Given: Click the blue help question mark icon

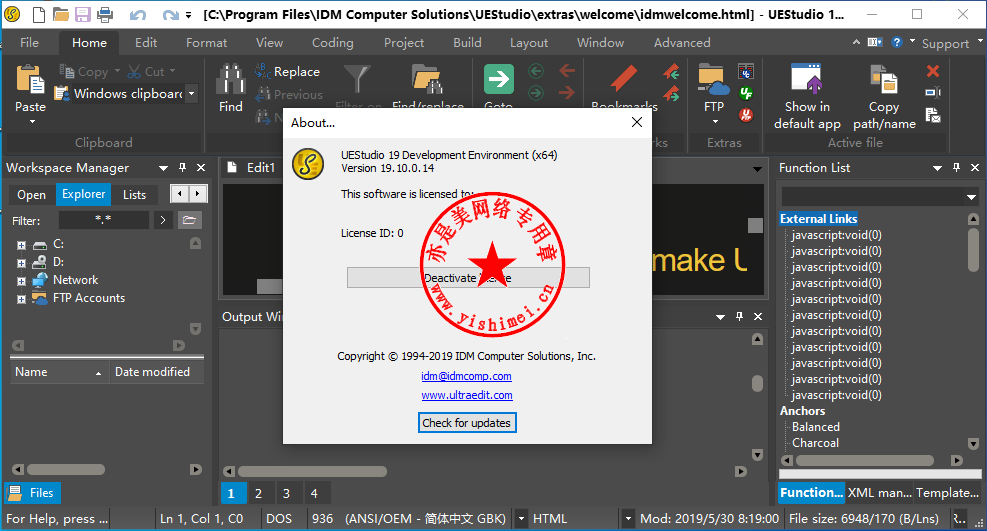Looking at the screenshot, I should coord(897,42).
